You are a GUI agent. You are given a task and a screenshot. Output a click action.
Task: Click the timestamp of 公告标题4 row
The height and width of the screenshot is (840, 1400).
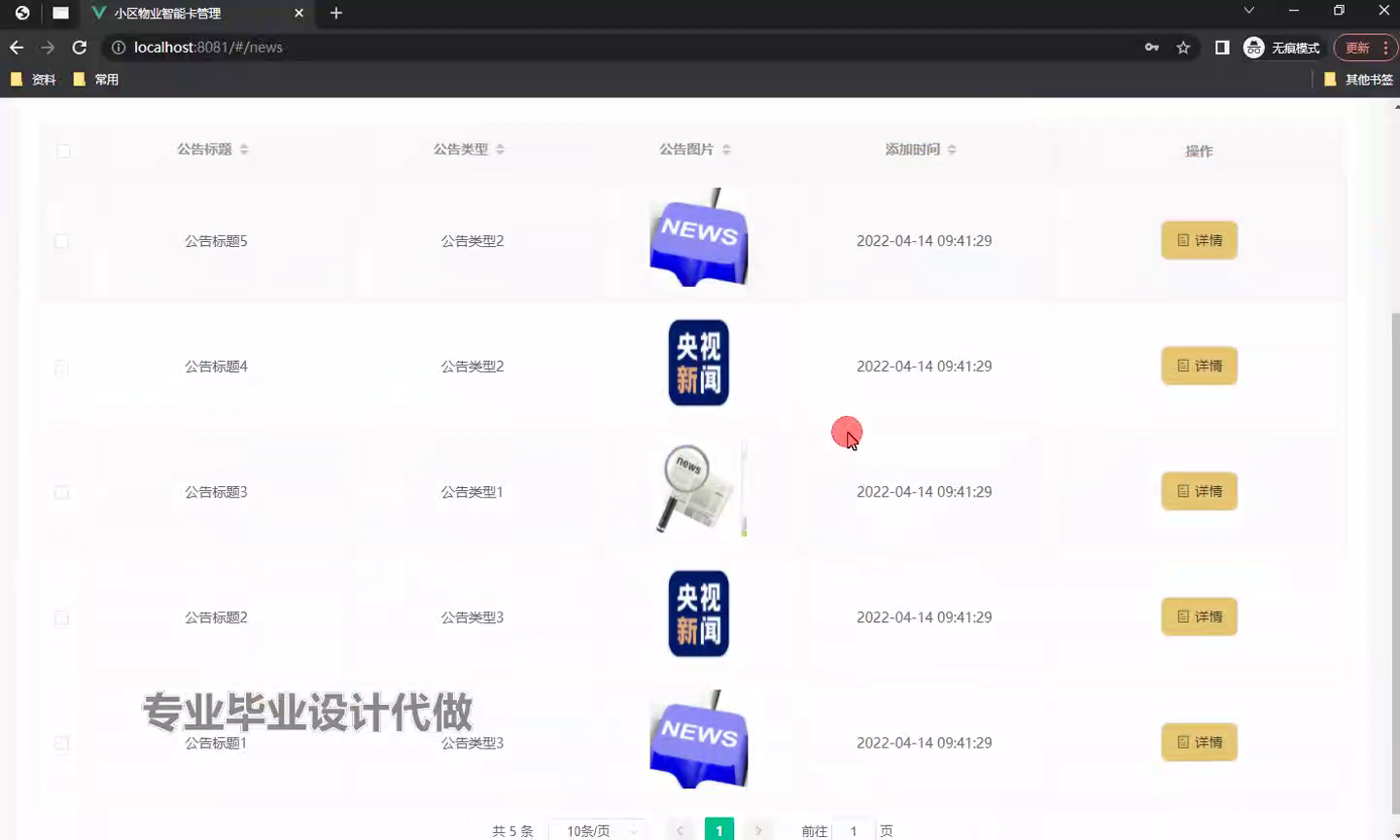coord(924,367)
